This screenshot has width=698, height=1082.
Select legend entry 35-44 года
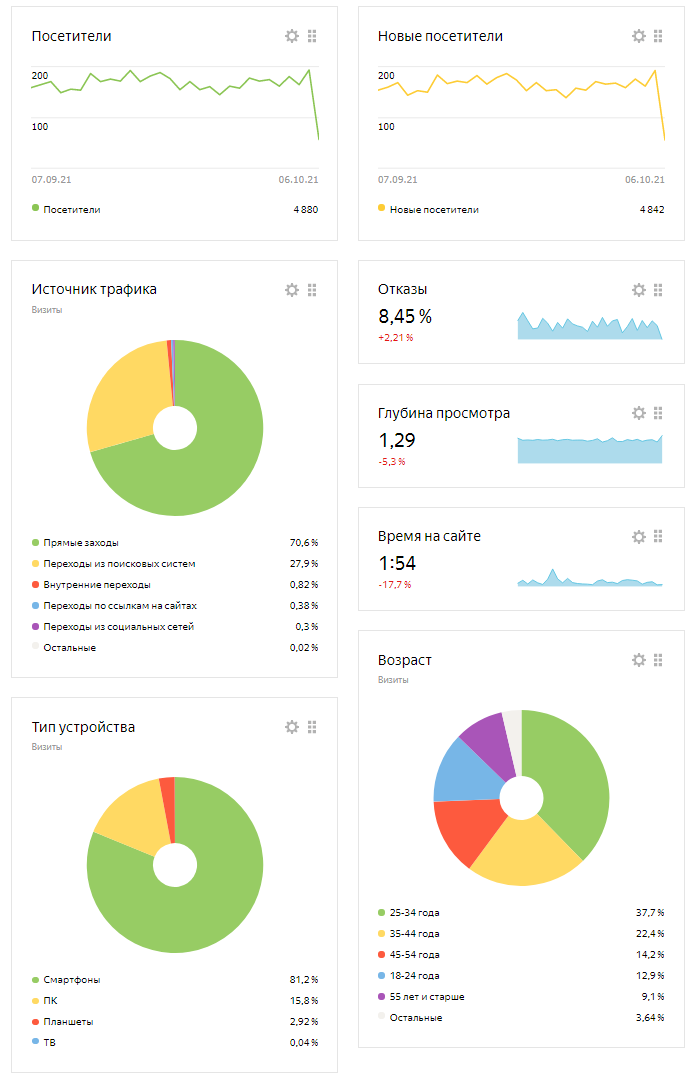click(x=415, y=934)
